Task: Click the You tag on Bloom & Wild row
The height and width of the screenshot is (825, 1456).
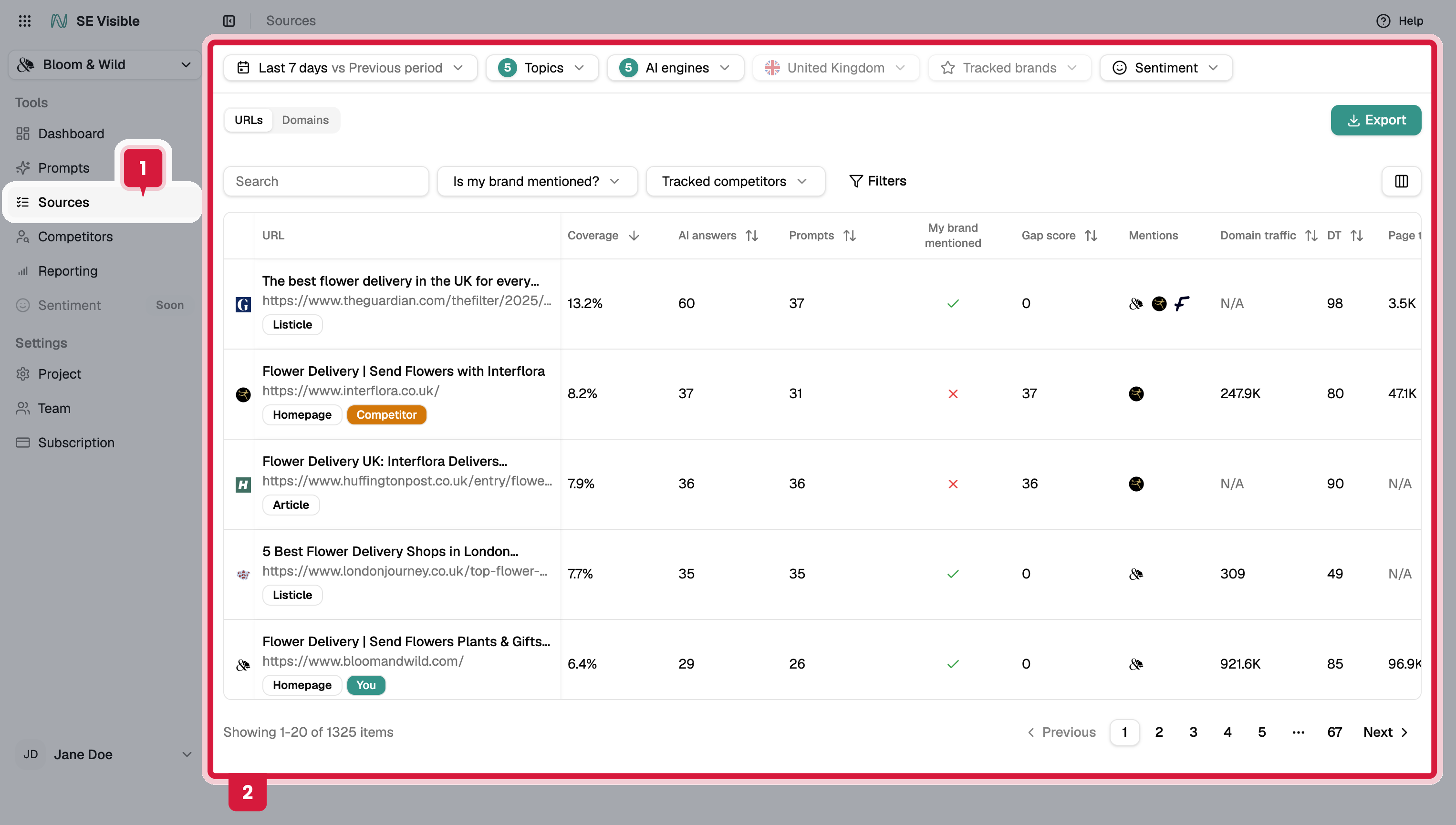Action: pos(366,685)
